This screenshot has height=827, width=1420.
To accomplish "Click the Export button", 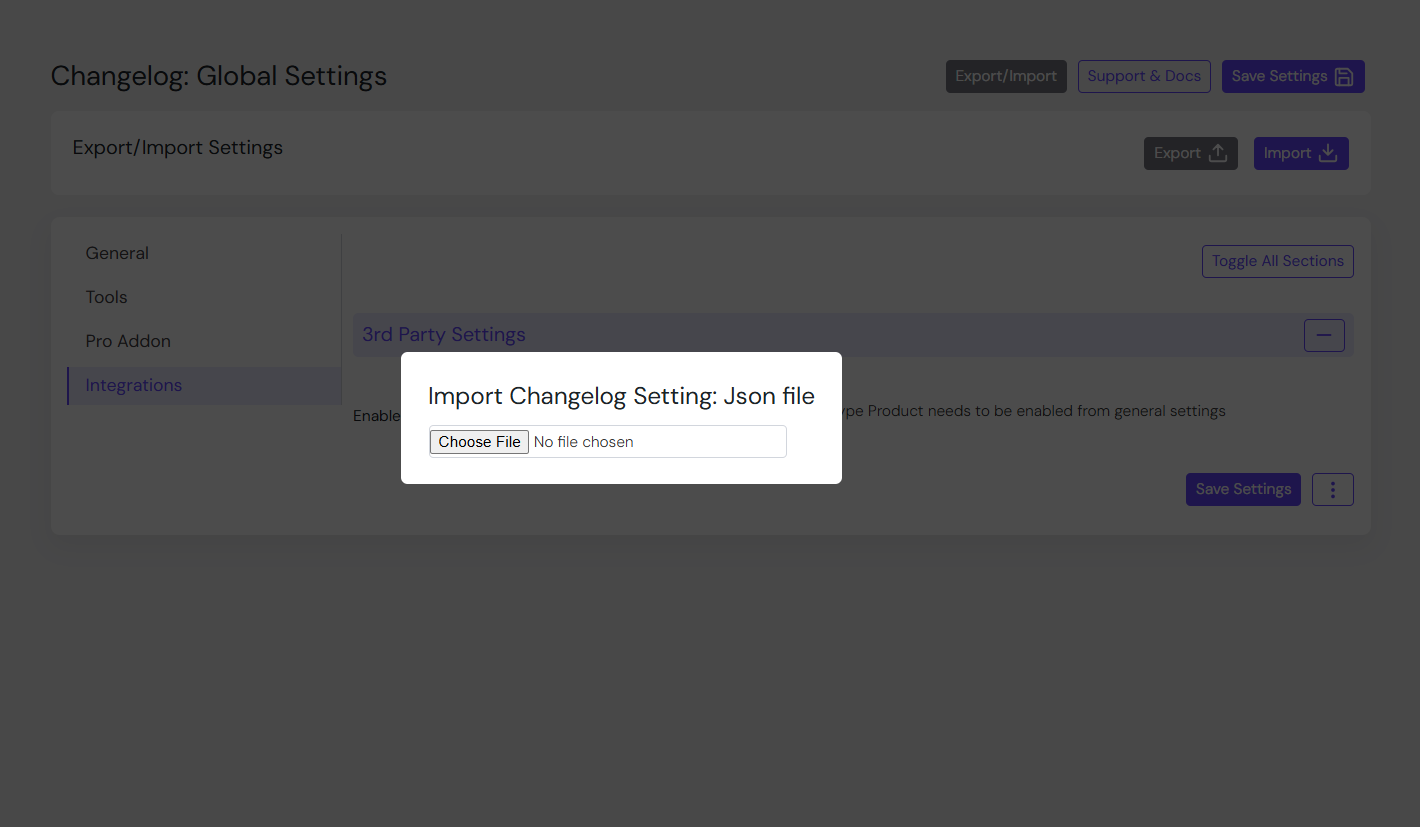I will point(1191,153).
